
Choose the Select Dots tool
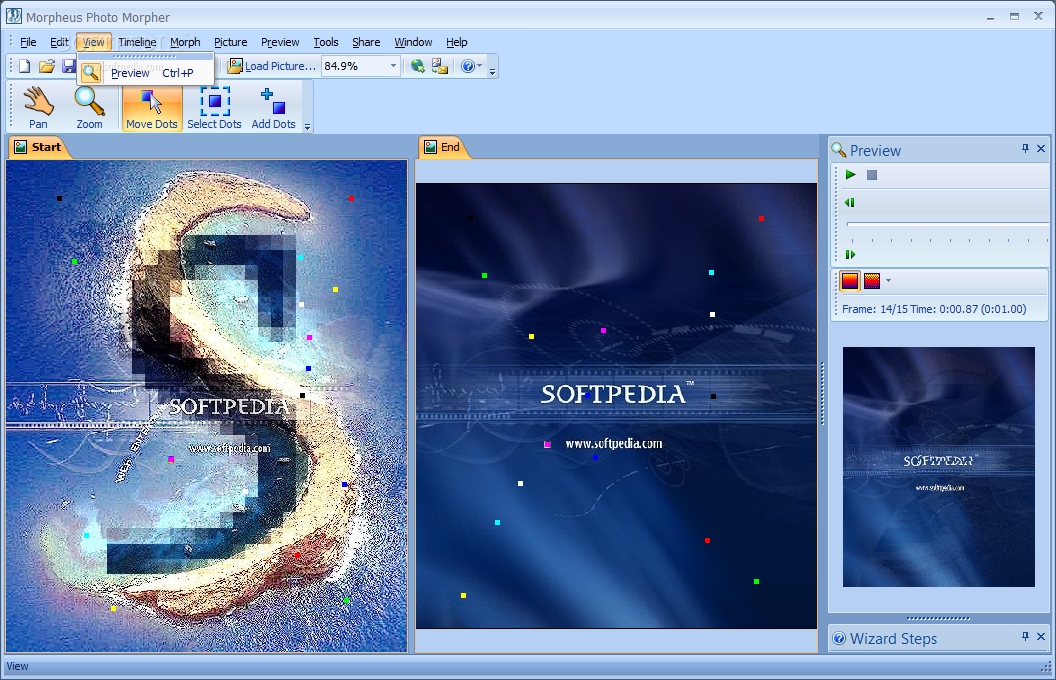coord(214,106)
